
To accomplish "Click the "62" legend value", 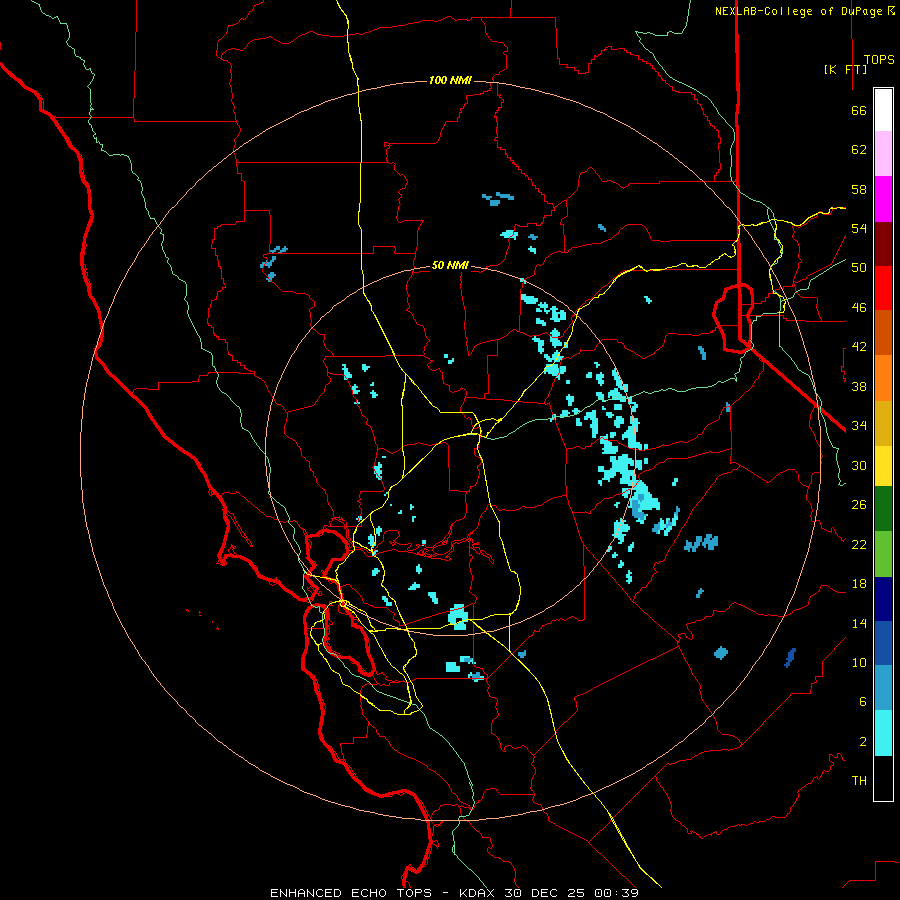I will 859,150.
